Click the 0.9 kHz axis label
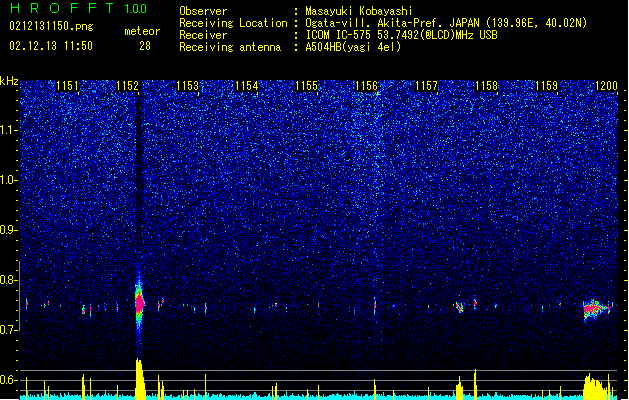629x400 pixels. [x=9, y=230]
